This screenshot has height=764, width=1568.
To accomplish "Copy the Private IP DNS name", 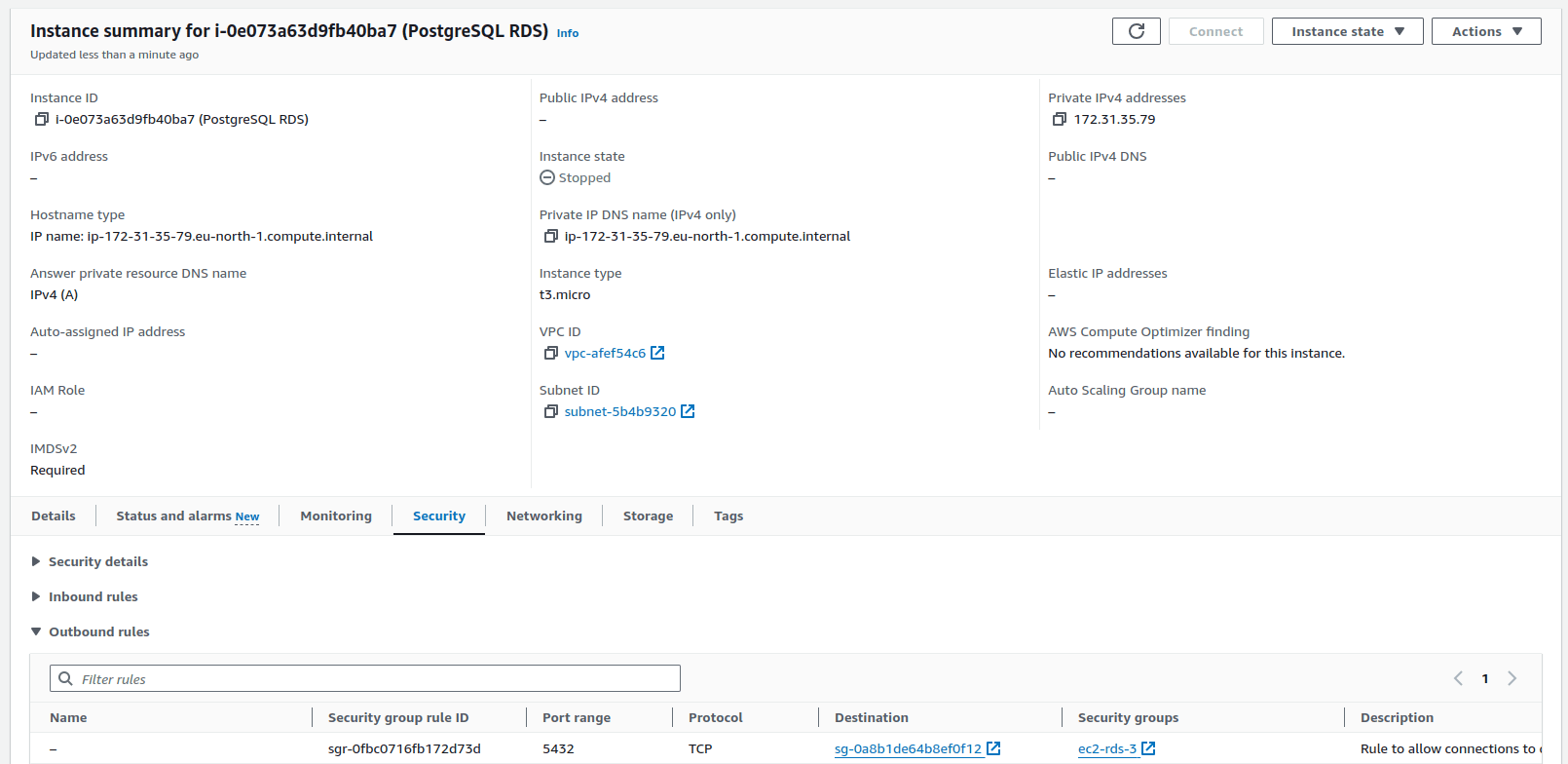I will point(551,236).
